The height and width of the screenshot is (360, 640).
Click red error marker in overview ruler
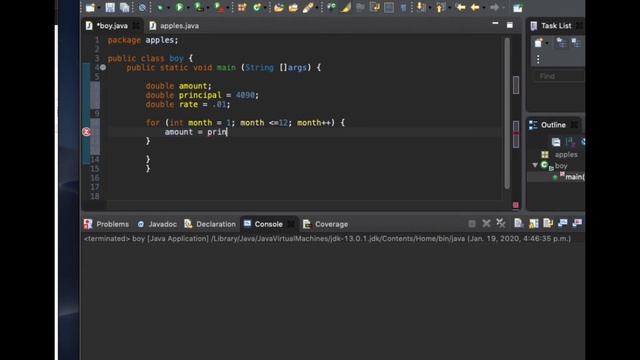516,133
